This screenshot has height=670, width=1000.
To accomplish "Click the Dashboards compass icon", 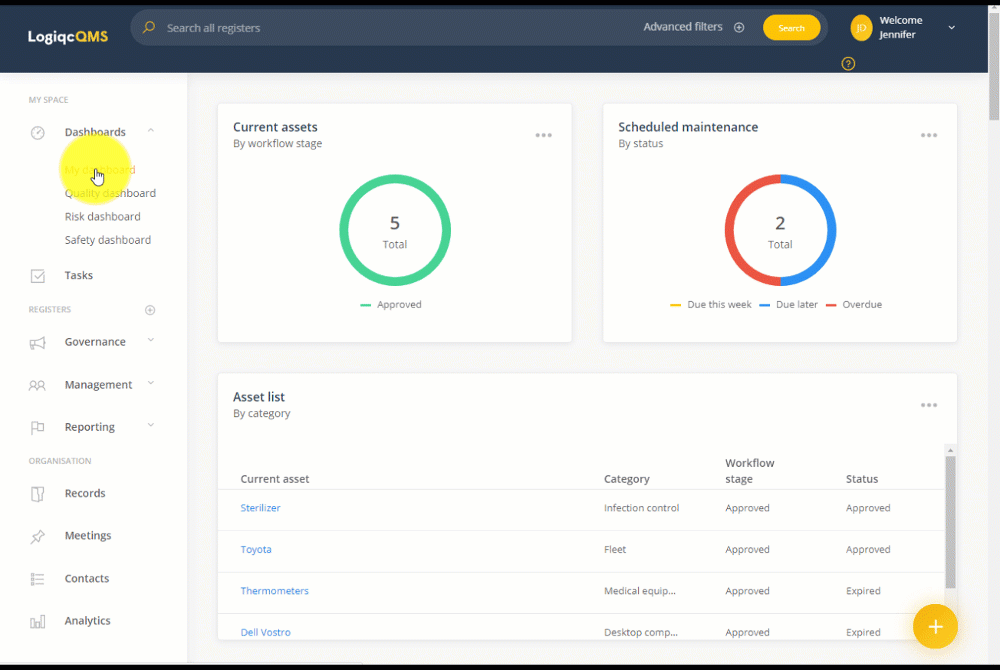I will (37, 132).
